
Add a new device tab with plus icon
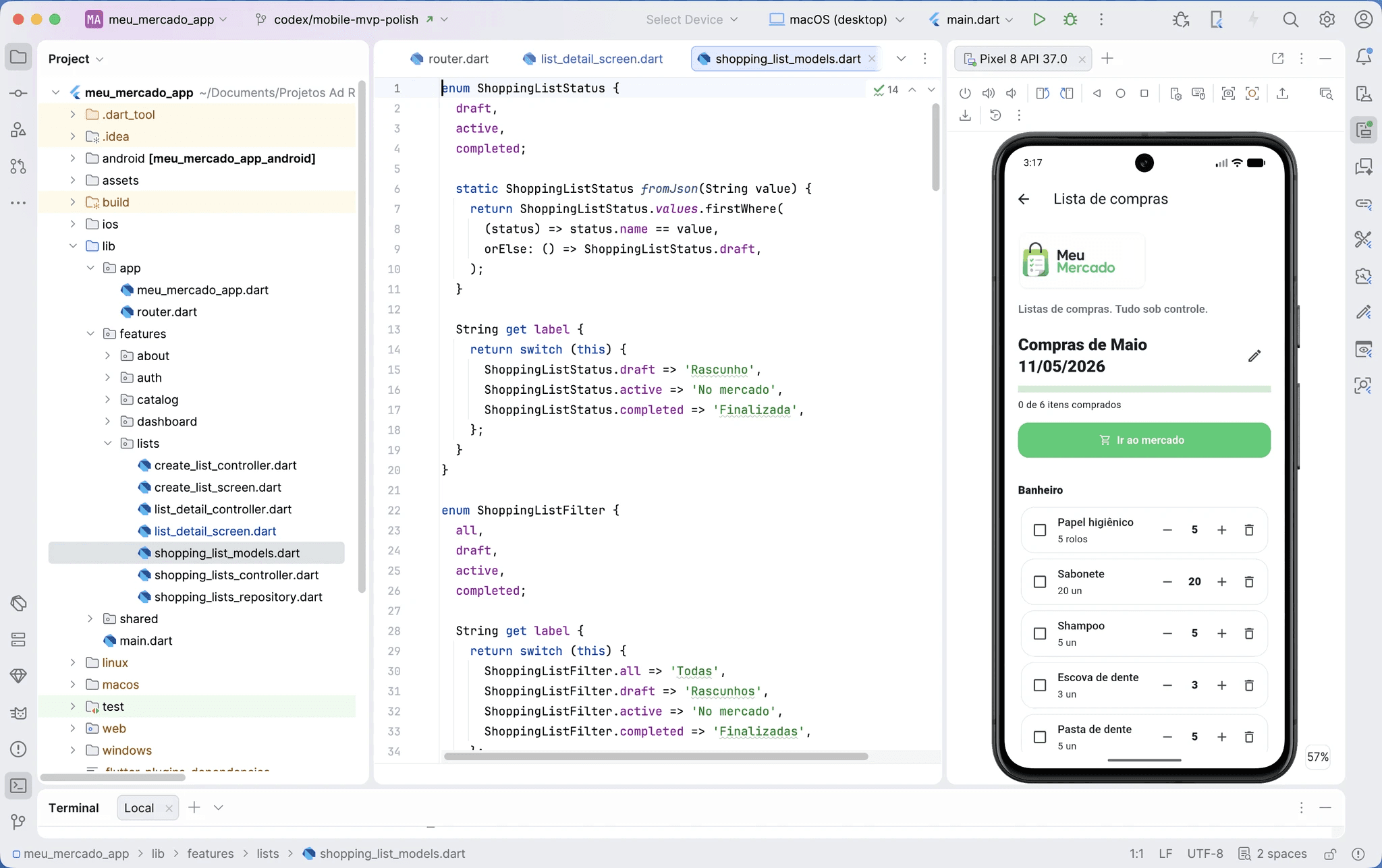(x=1107, y=59)
